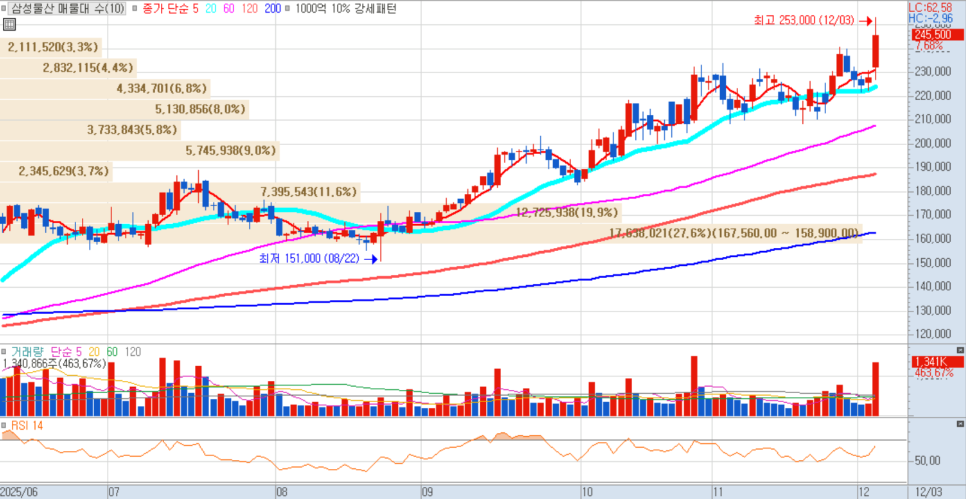Click the 12,725,938(19.9%) volume profile label

[x=567, y=213]
